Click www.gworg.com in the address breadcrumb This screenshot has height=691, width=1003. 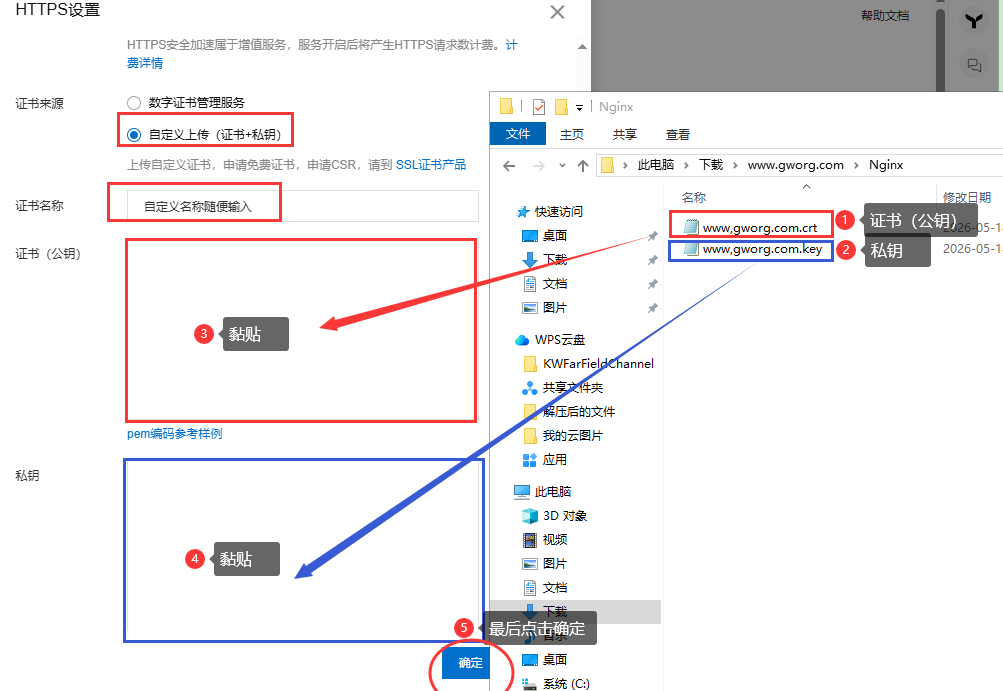click(795, 165)
